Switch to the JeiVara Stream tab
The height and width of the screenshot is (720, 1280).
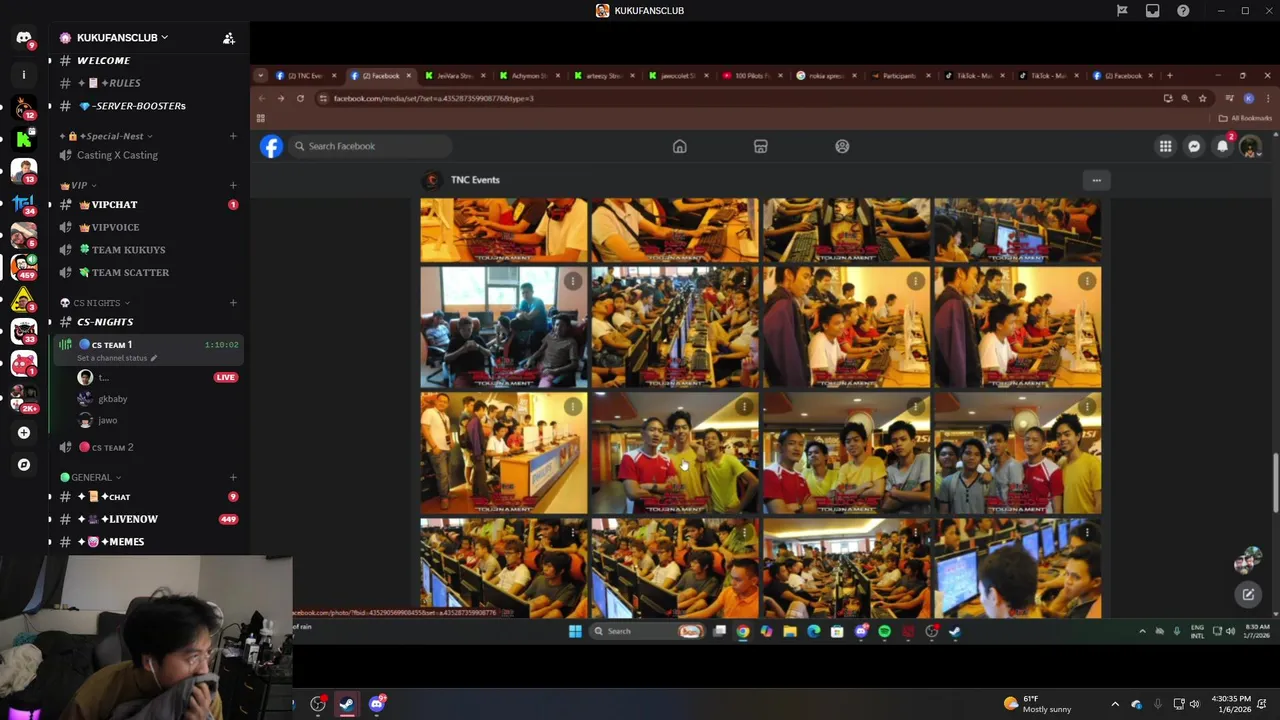point(455,76)
